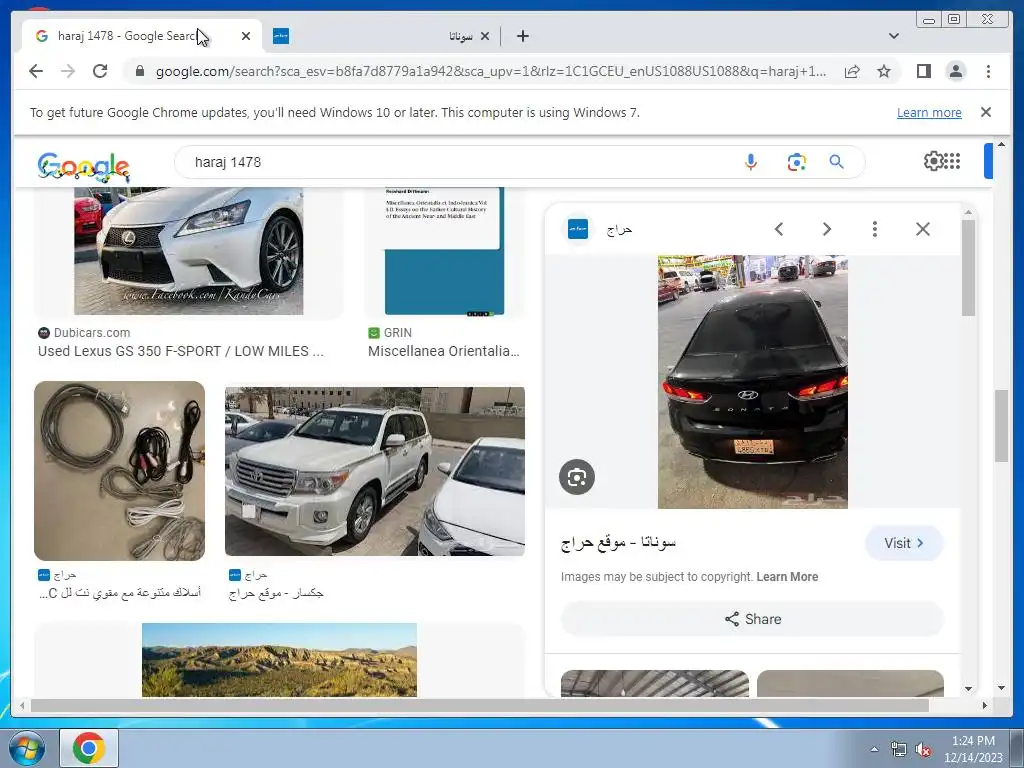
Task: Click the address bar URL
Action: (490, 71)
